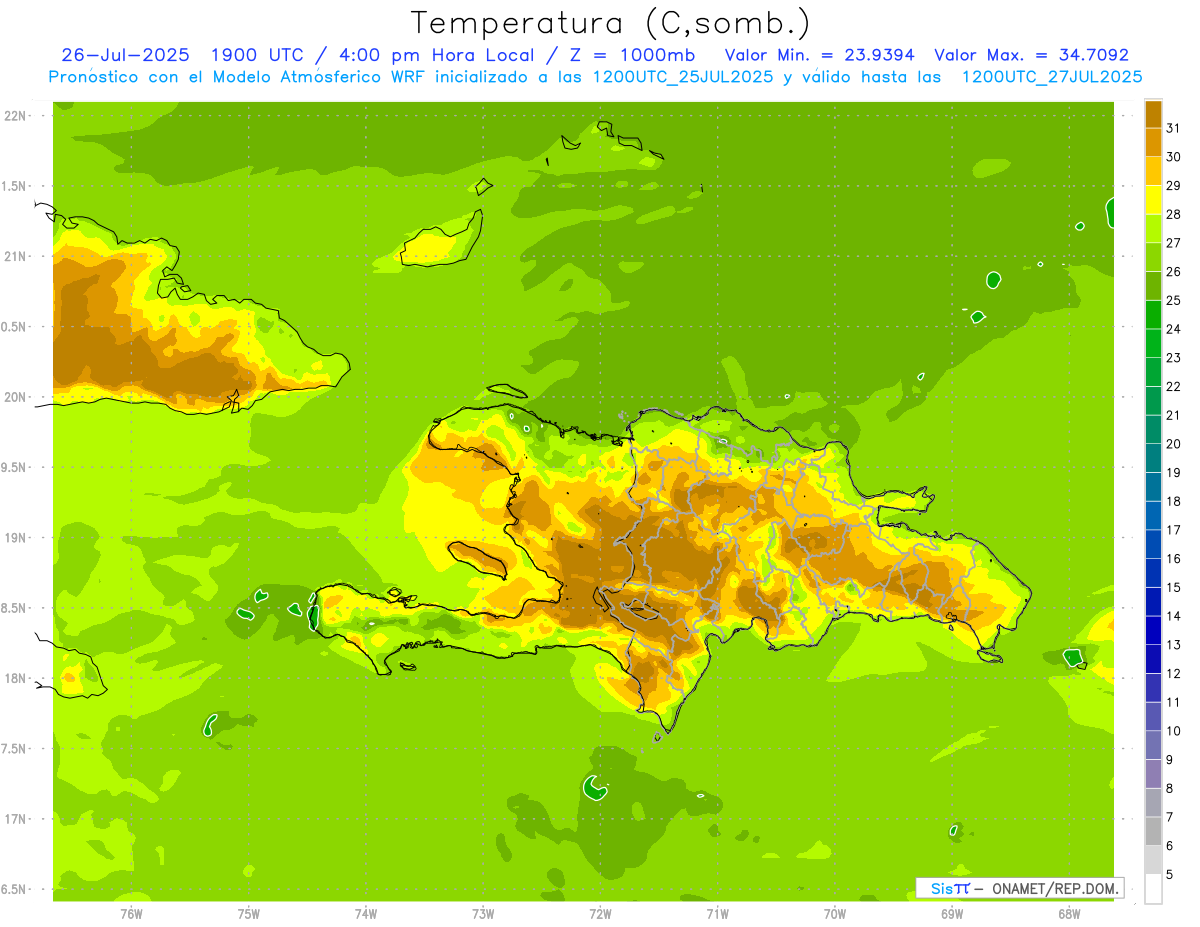Viewport: 1200px width, 927px height.
Task: Click the colorbar value label "11"
Action: point(1174,702)
